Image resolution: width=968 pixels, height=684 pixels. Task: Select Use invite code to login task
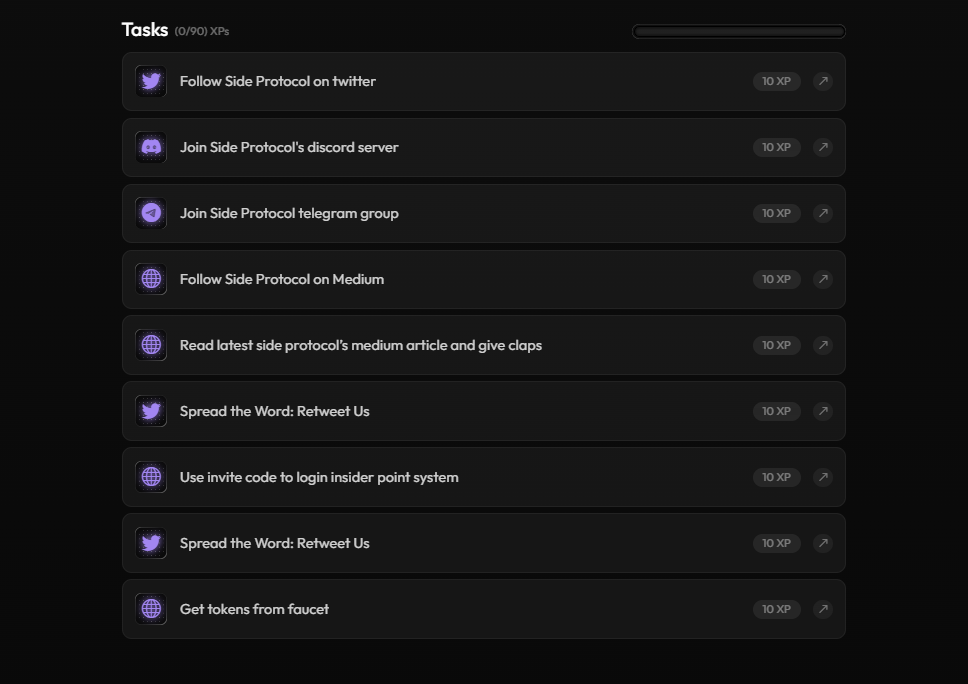click(x=483, y=477)
